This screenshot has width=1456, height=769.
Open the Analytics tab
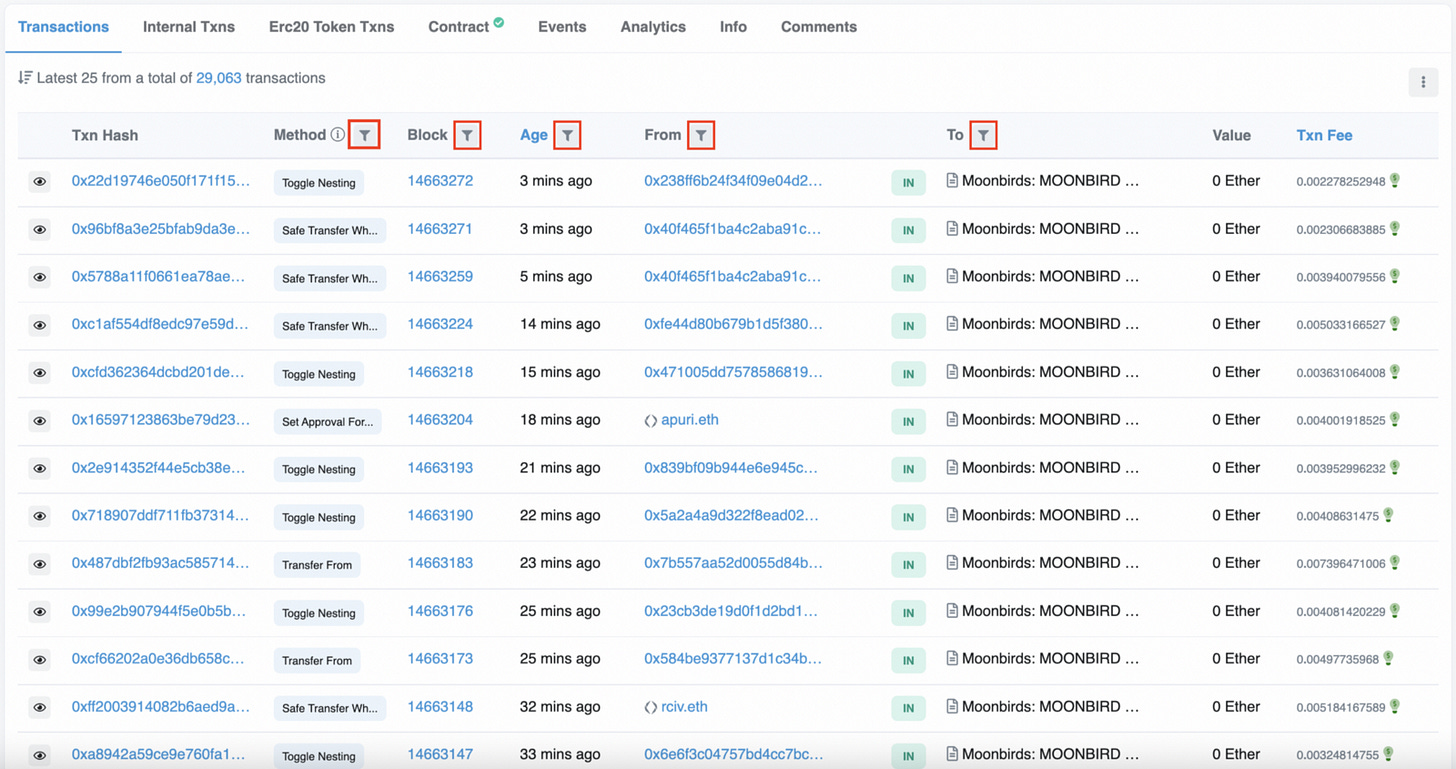653,27
